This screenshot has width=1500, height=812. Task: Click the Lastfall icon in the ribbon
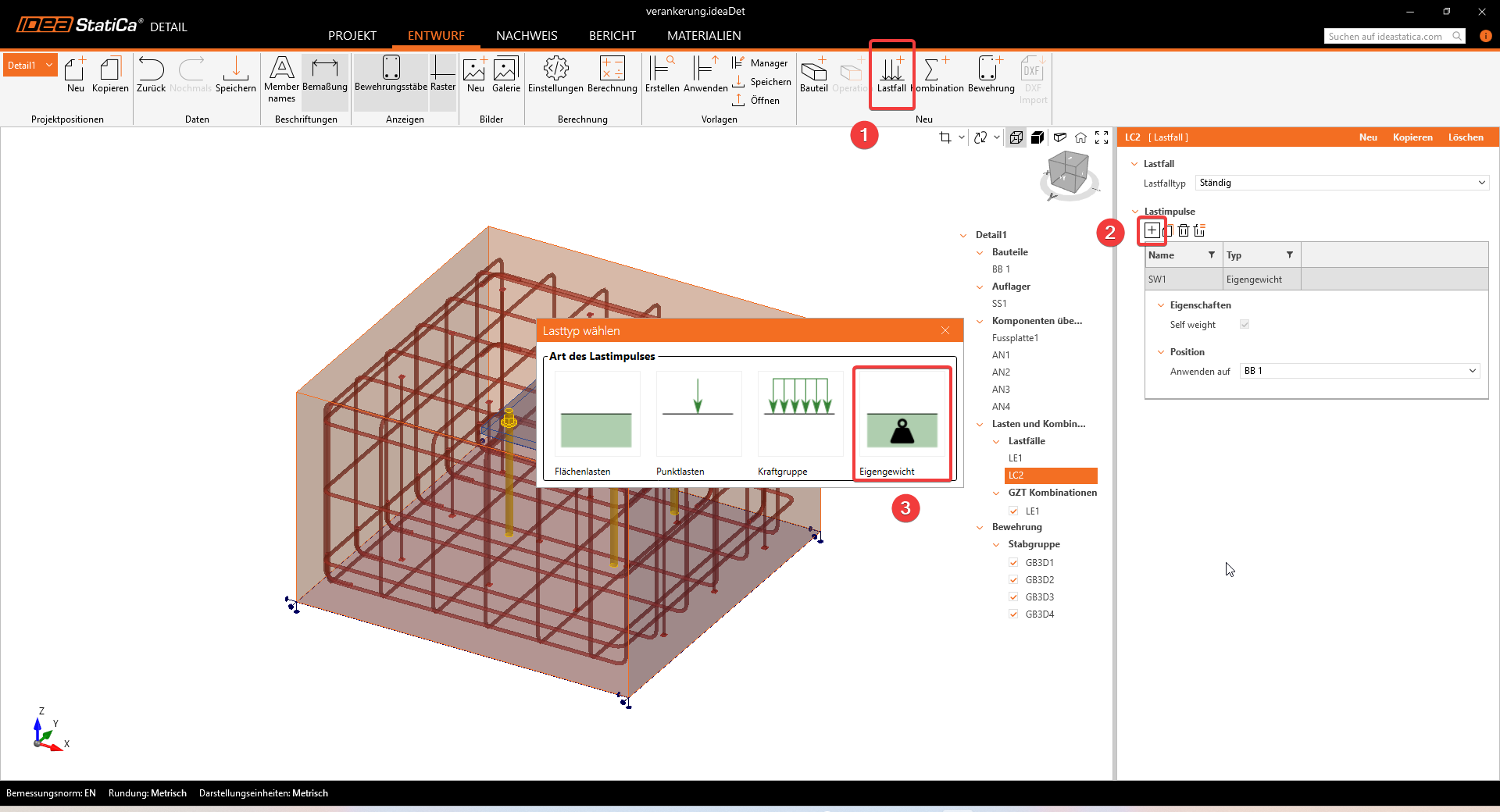tap(891, 73)
